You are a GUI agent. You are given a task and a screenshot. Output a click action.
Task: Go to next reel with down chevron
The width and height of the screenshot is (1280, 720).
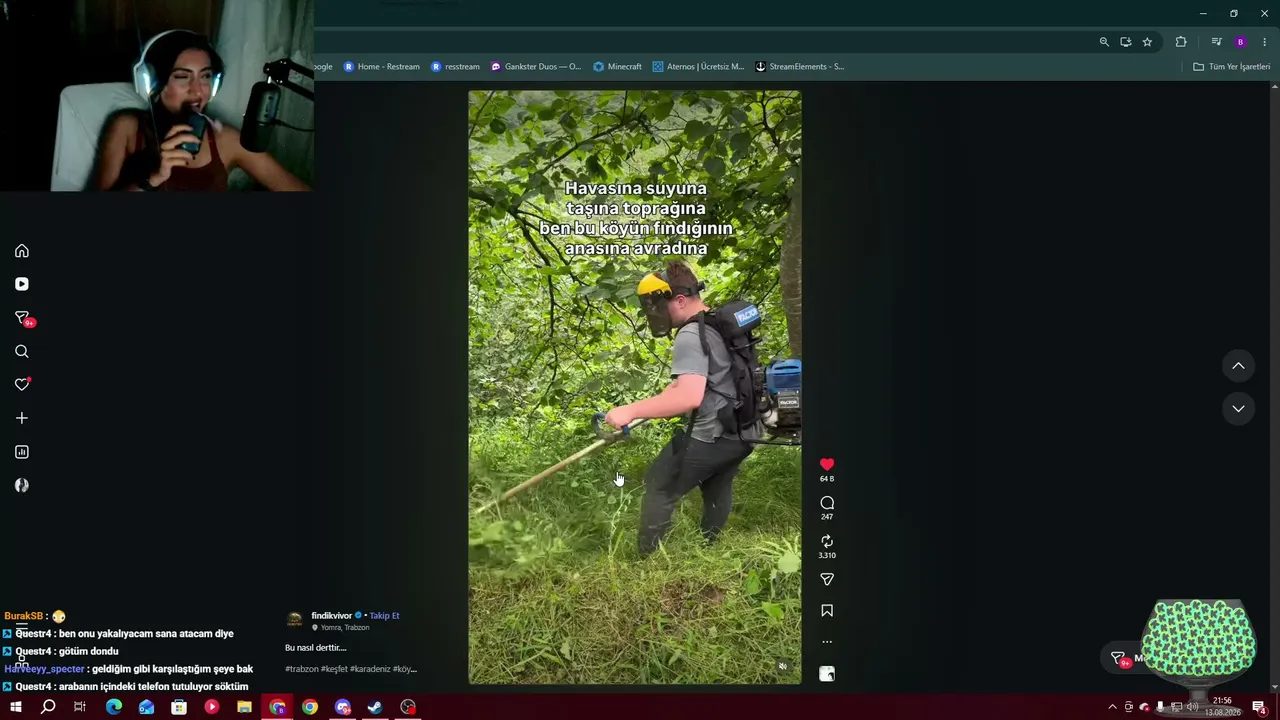pyautogui.click(x=1238, y=408)
